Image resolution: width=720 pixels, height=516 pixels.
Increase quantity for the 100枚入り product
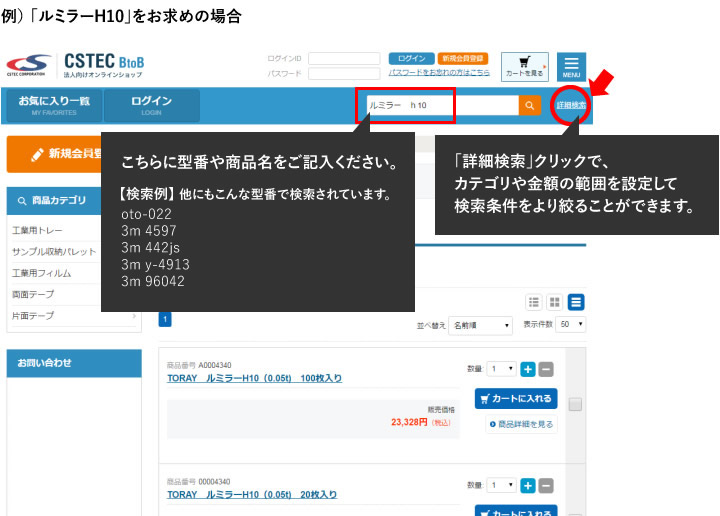(x=528, y=369)
